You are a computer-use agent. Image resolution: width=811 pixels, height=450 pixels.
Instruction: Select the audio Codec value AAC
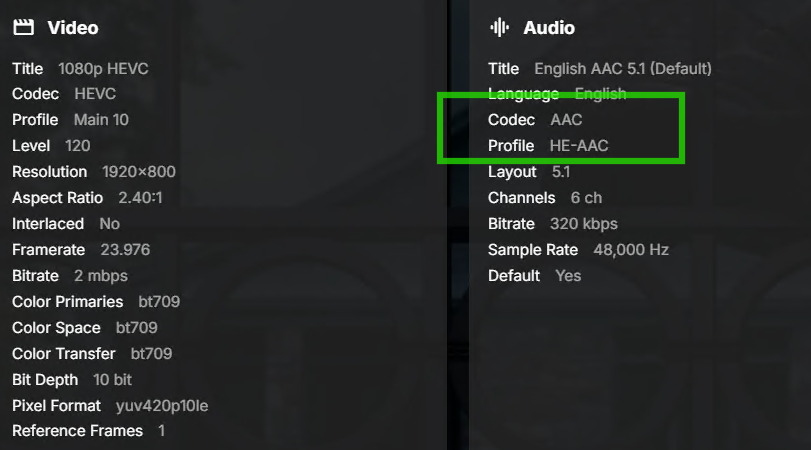click(566, 120)
